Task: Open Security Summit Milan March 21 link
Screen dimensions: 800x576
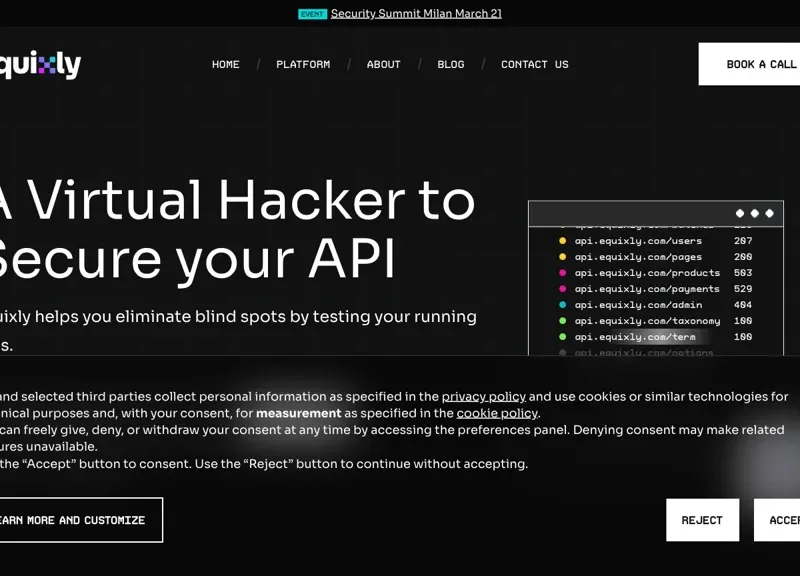Action: pos(416,14)
